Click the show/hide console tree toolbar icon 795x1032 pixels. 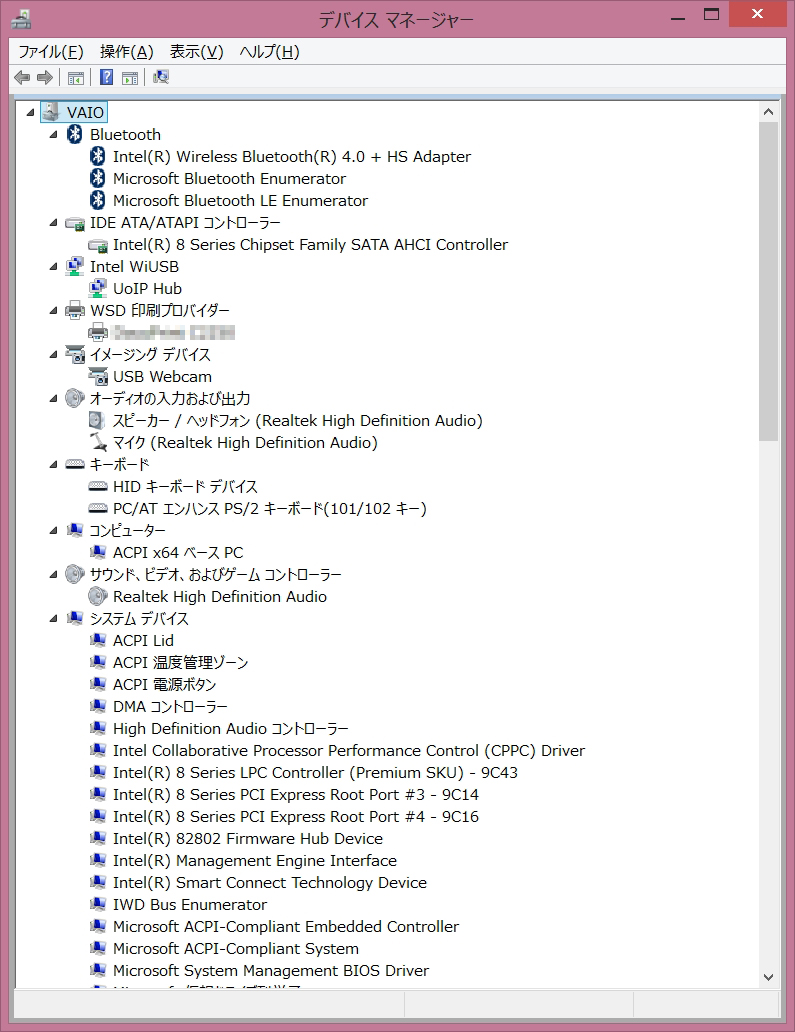[76, 78]
